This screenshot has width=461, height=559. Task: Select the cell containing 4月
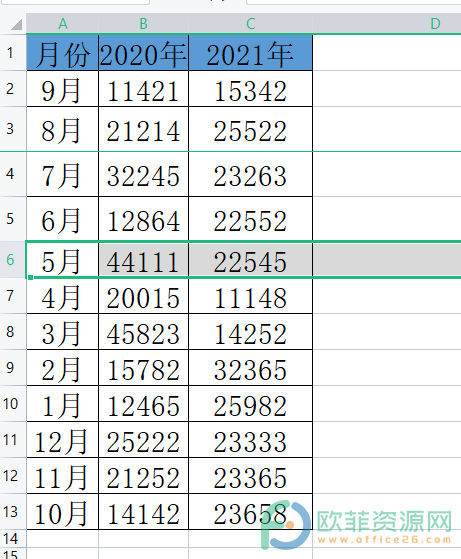[x=62, y=296]
